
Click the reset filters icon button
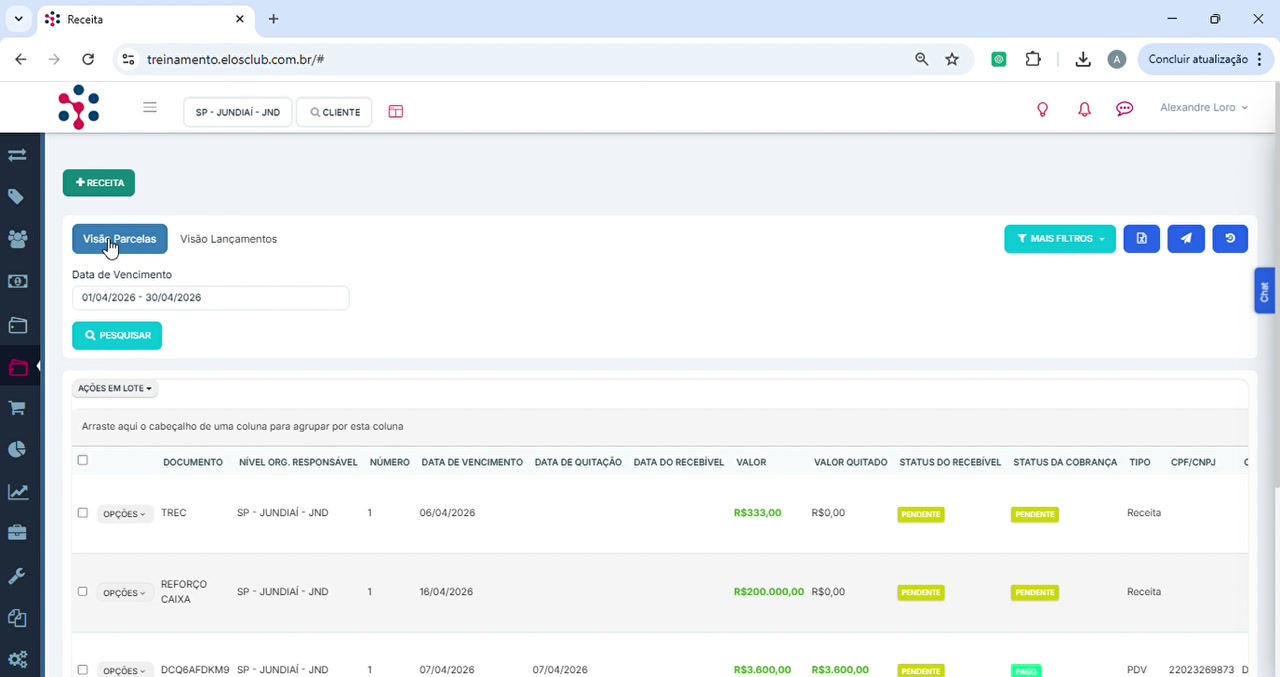(1230, 239)
